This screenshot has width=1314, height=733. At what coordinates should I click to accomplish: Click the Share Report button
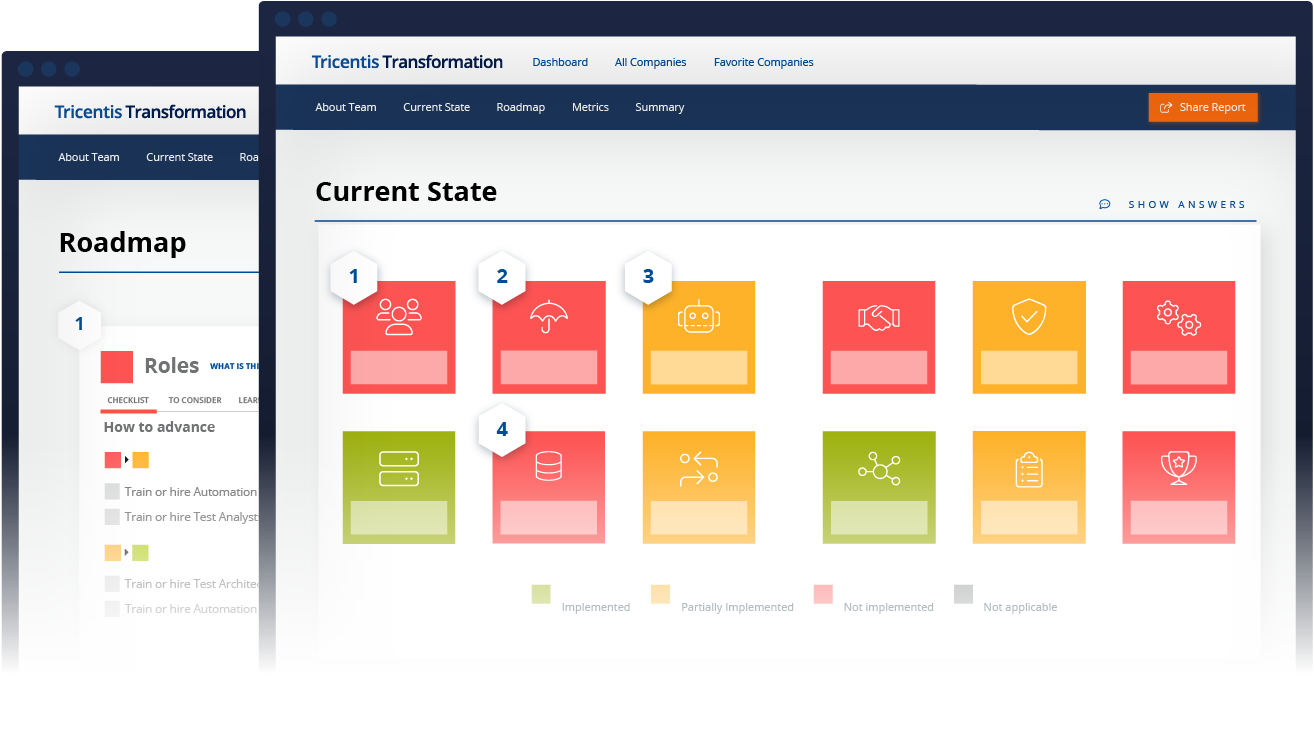(1202, 107)
